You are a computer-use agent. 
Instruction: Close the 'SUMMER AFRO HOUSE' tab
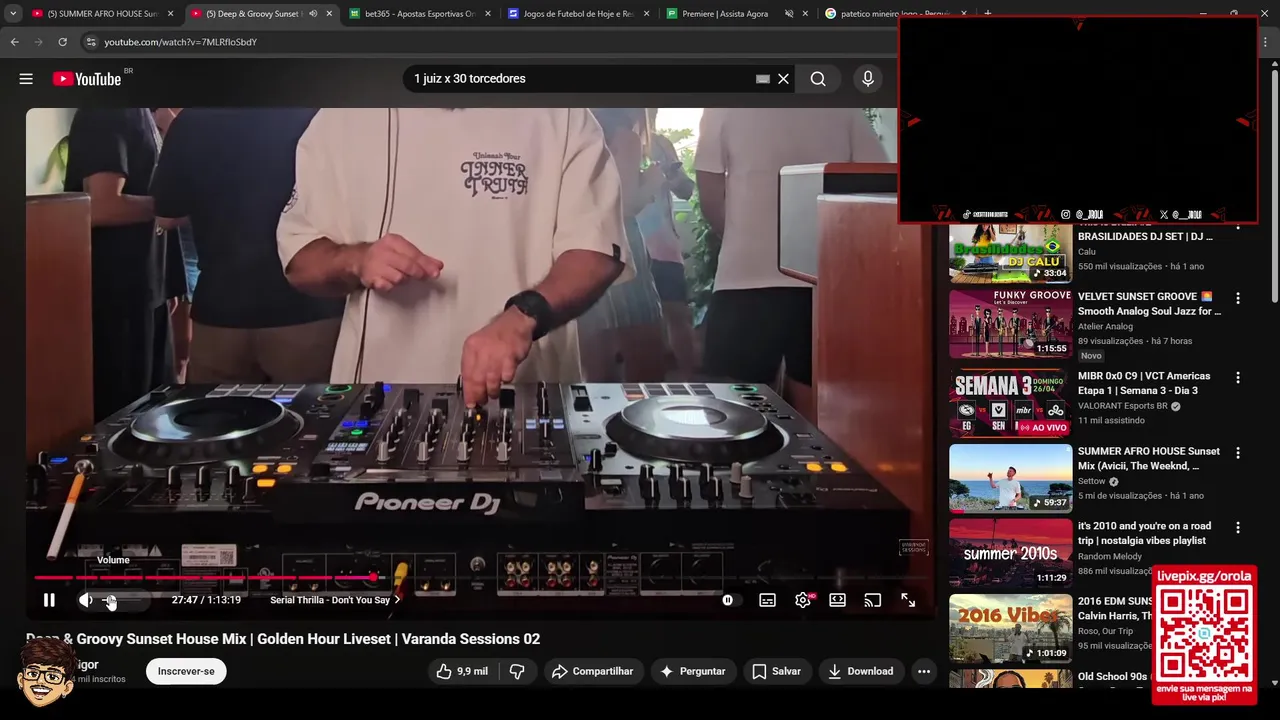[170, 14]
